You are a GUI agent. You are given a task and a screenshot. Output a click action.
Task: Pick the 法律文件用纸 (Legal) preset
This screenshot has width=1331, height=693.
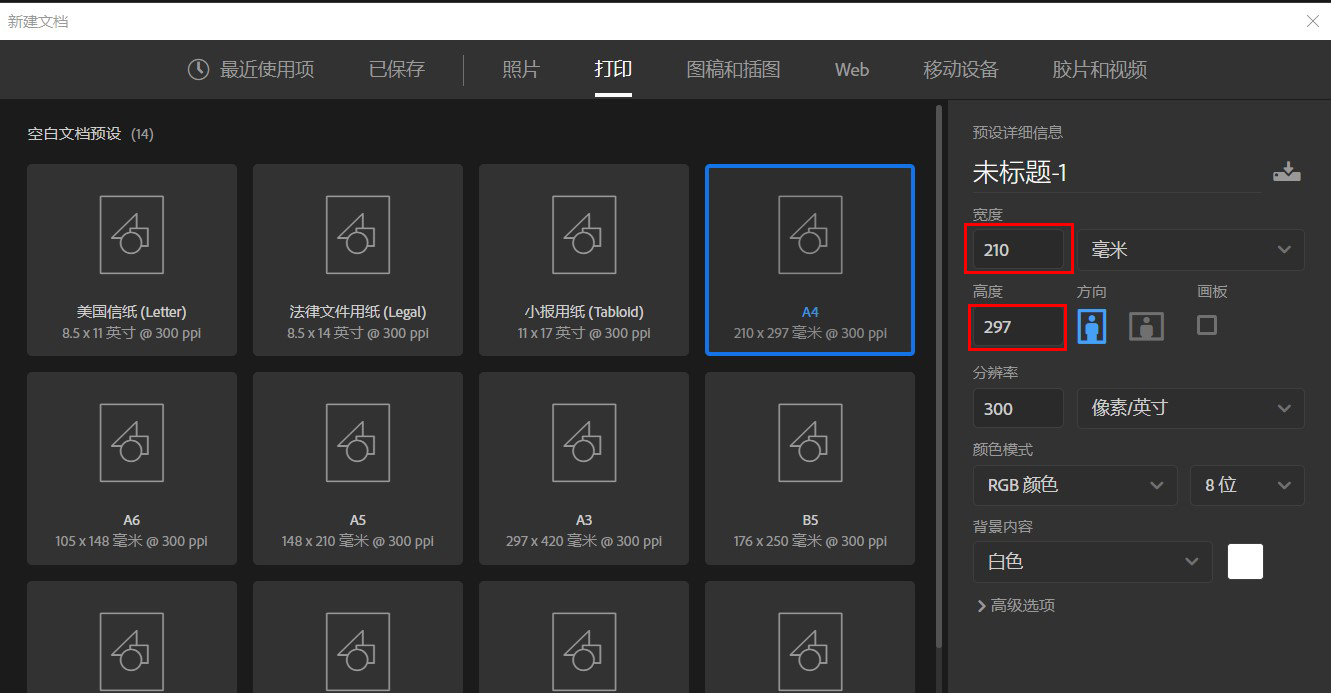coord(357,259)
